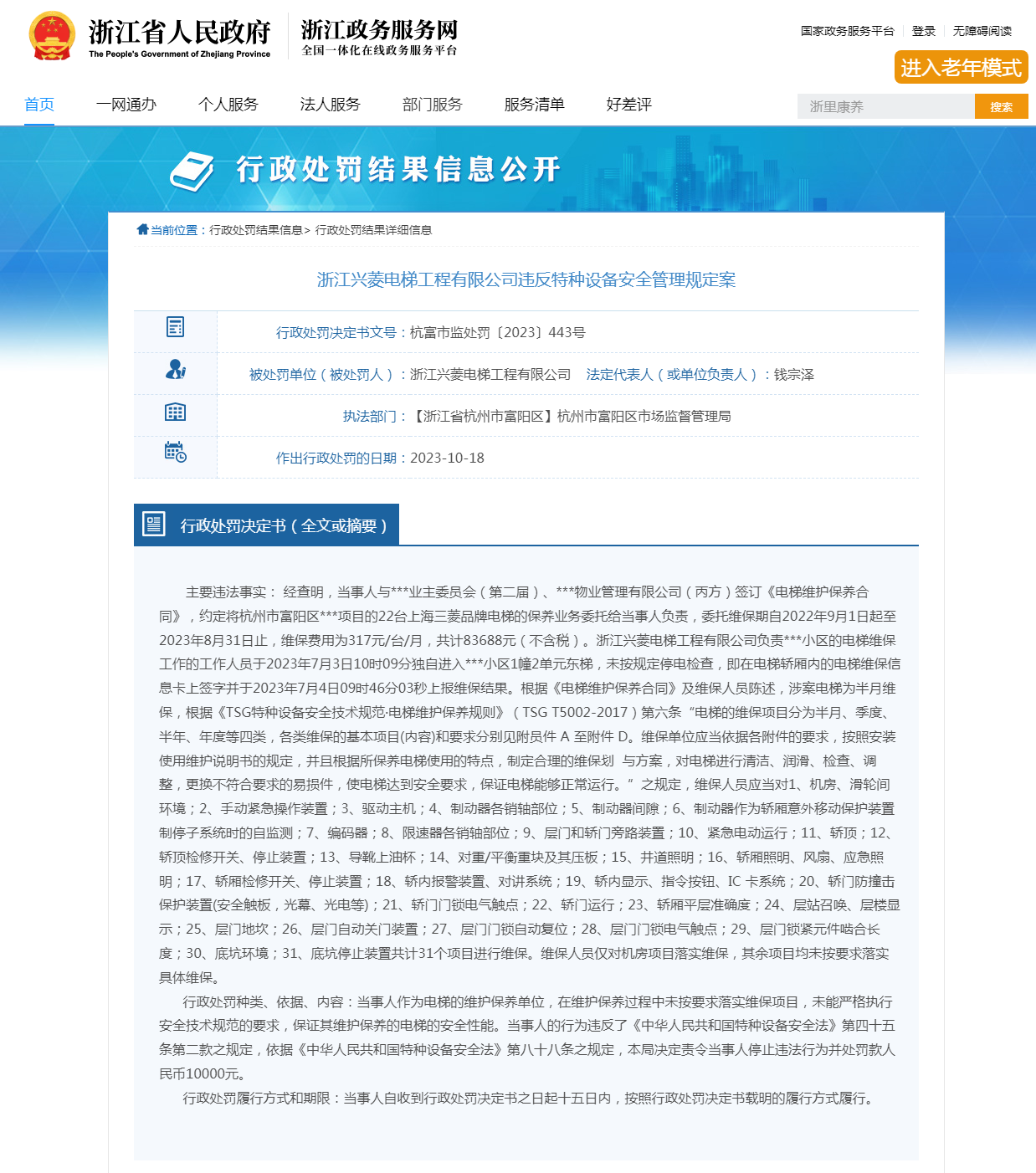Viewport: 1036px width, 1173px height.
Task: Click the building icon beside 执法部门
Action: [175, 412]
